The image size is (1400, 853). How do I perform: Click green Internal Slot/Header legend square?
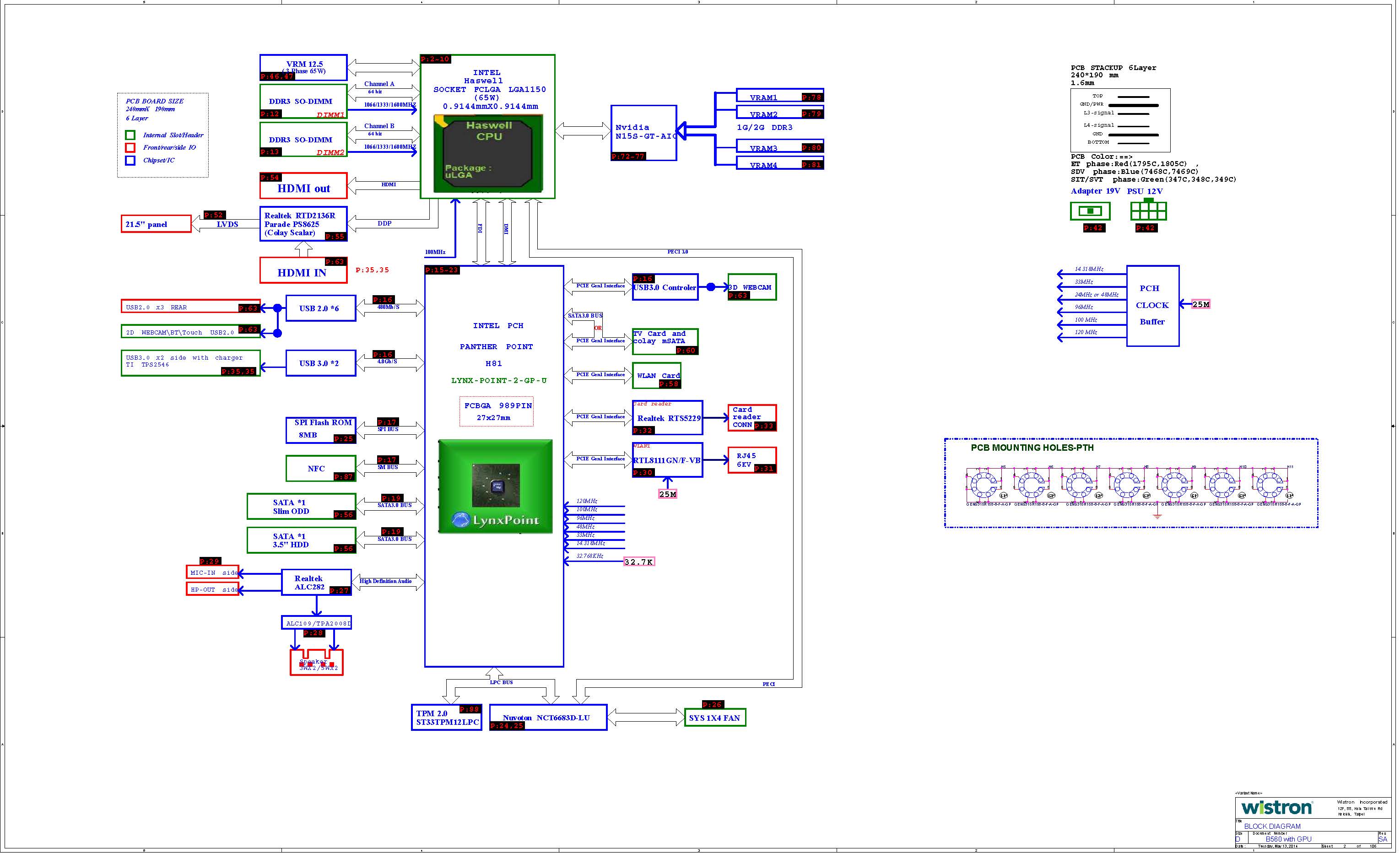click(131, 135)
